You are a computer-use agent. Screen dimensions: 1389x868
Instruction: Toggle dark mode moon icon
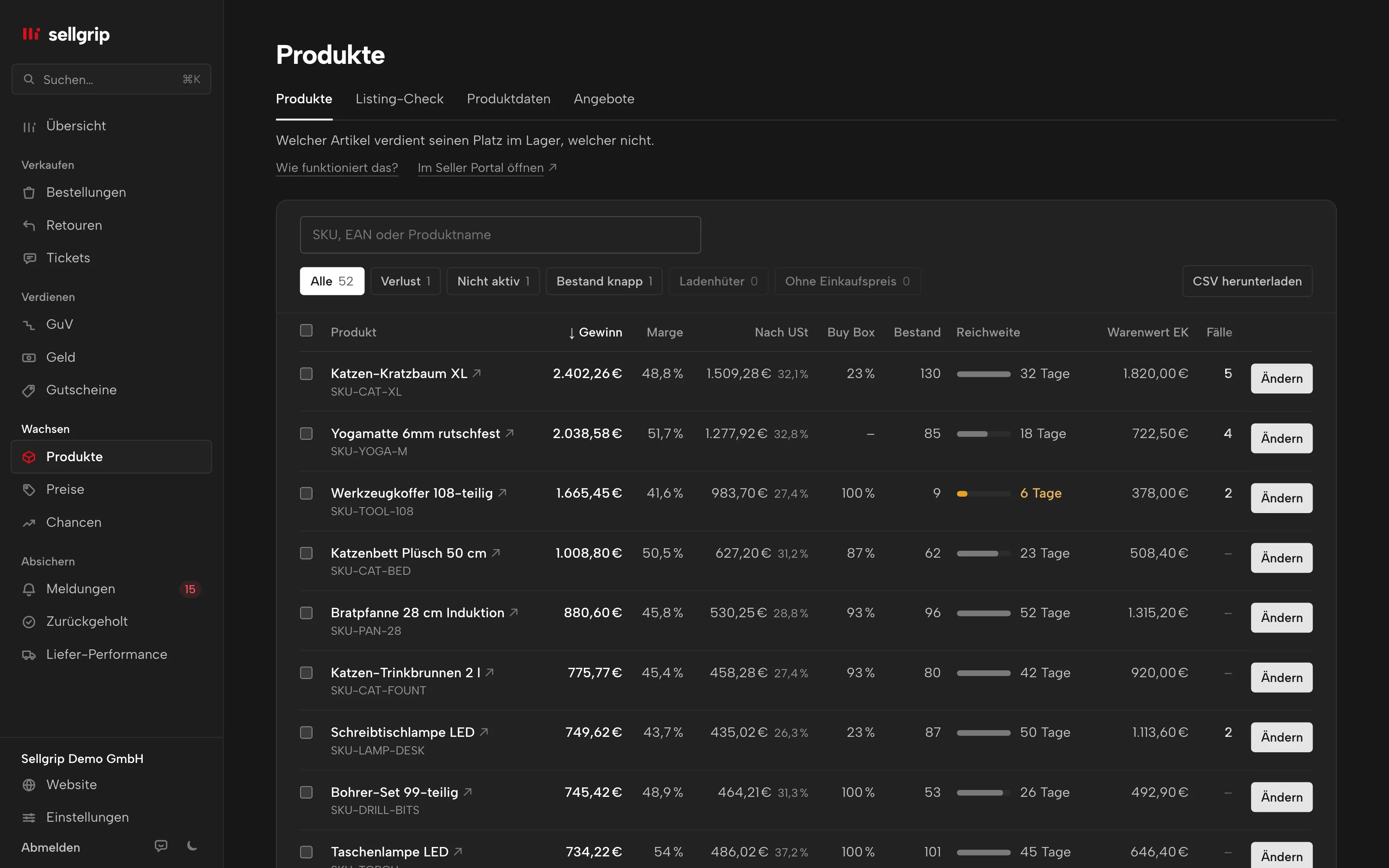(192, 846)
